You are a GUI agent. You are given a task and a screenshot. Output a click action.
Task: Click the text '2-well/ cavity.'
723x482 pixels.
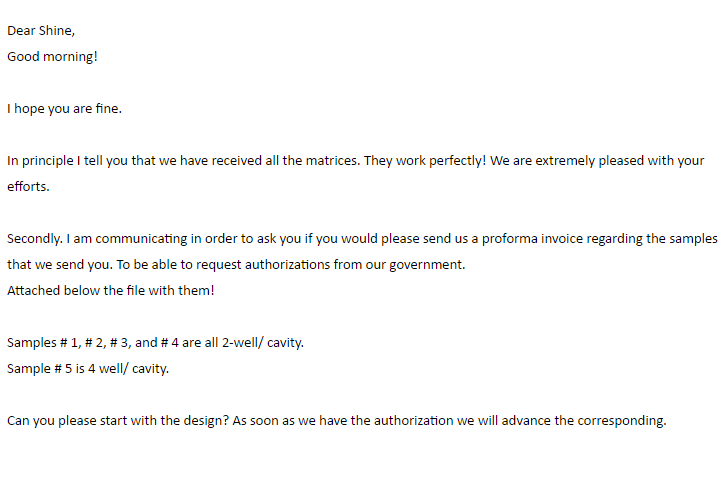[263, 343]
